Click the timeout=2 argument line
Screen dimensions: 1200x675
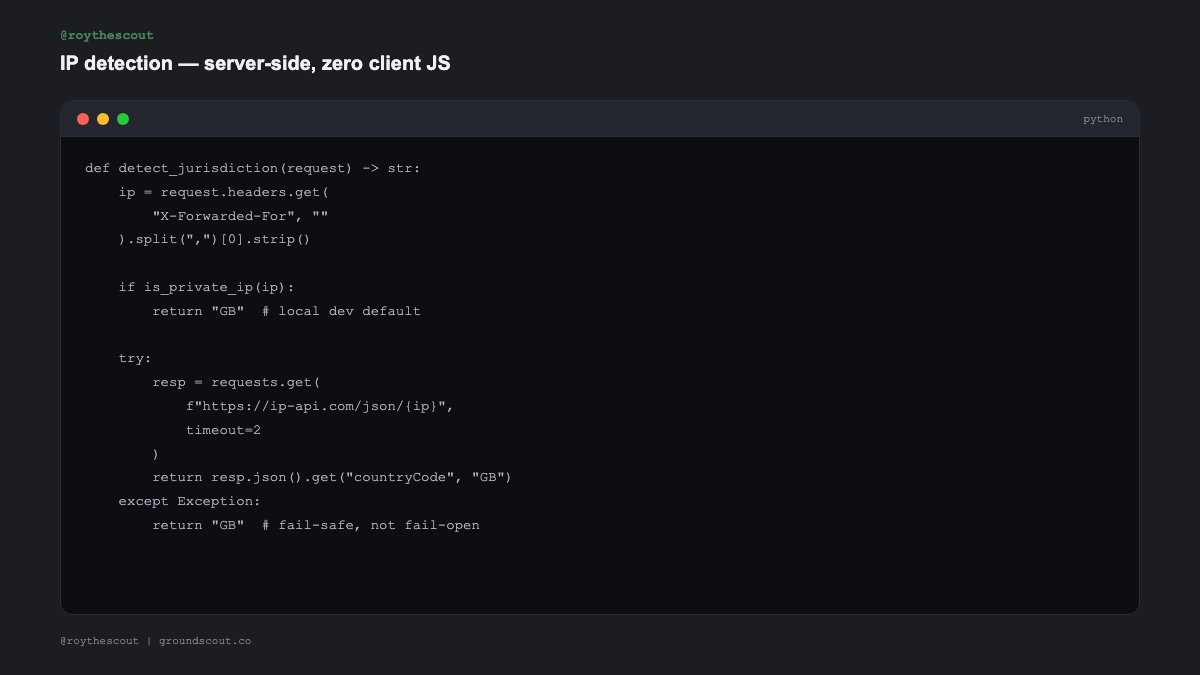(x=223, y=430)
